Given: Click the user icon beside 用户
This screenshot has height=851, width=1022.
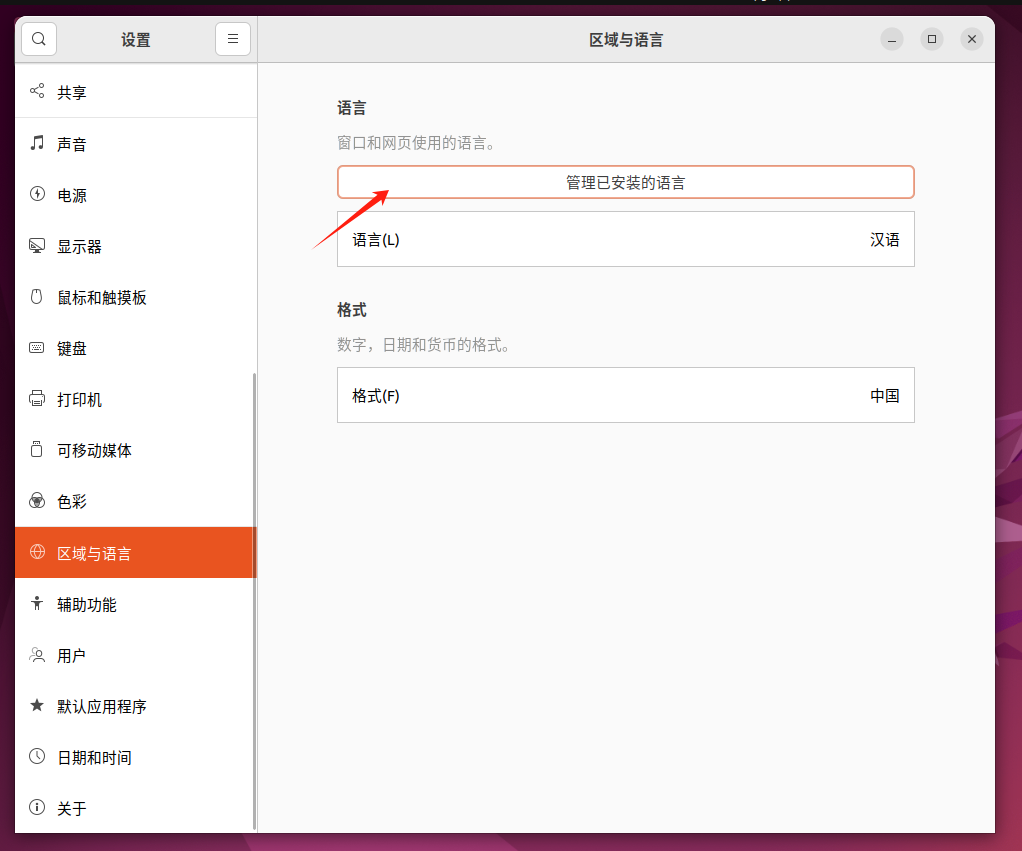Looking at the screenshot, I should (37, 655).
